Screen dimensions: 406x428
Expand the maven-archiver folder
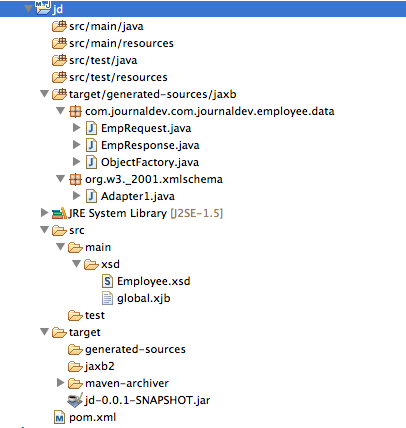[x=60, y=383]
